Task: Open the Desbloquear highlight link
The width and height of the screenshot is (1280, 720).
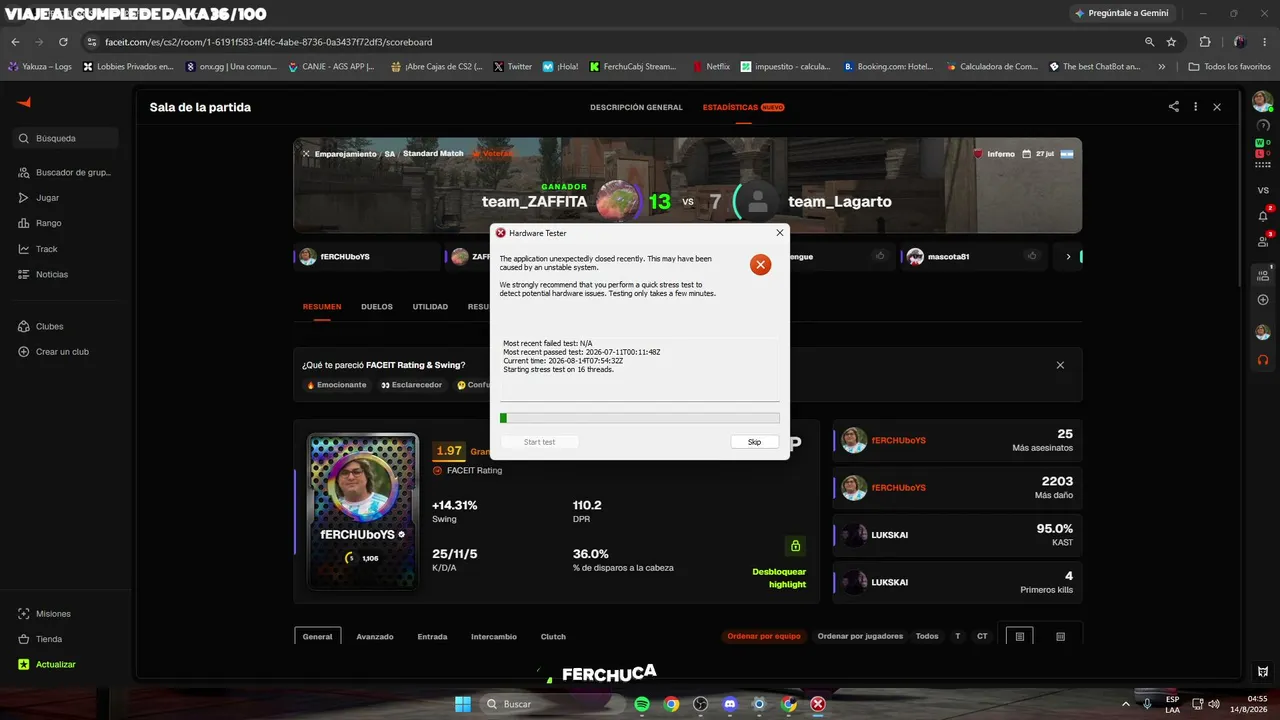Action: point(779,578)
